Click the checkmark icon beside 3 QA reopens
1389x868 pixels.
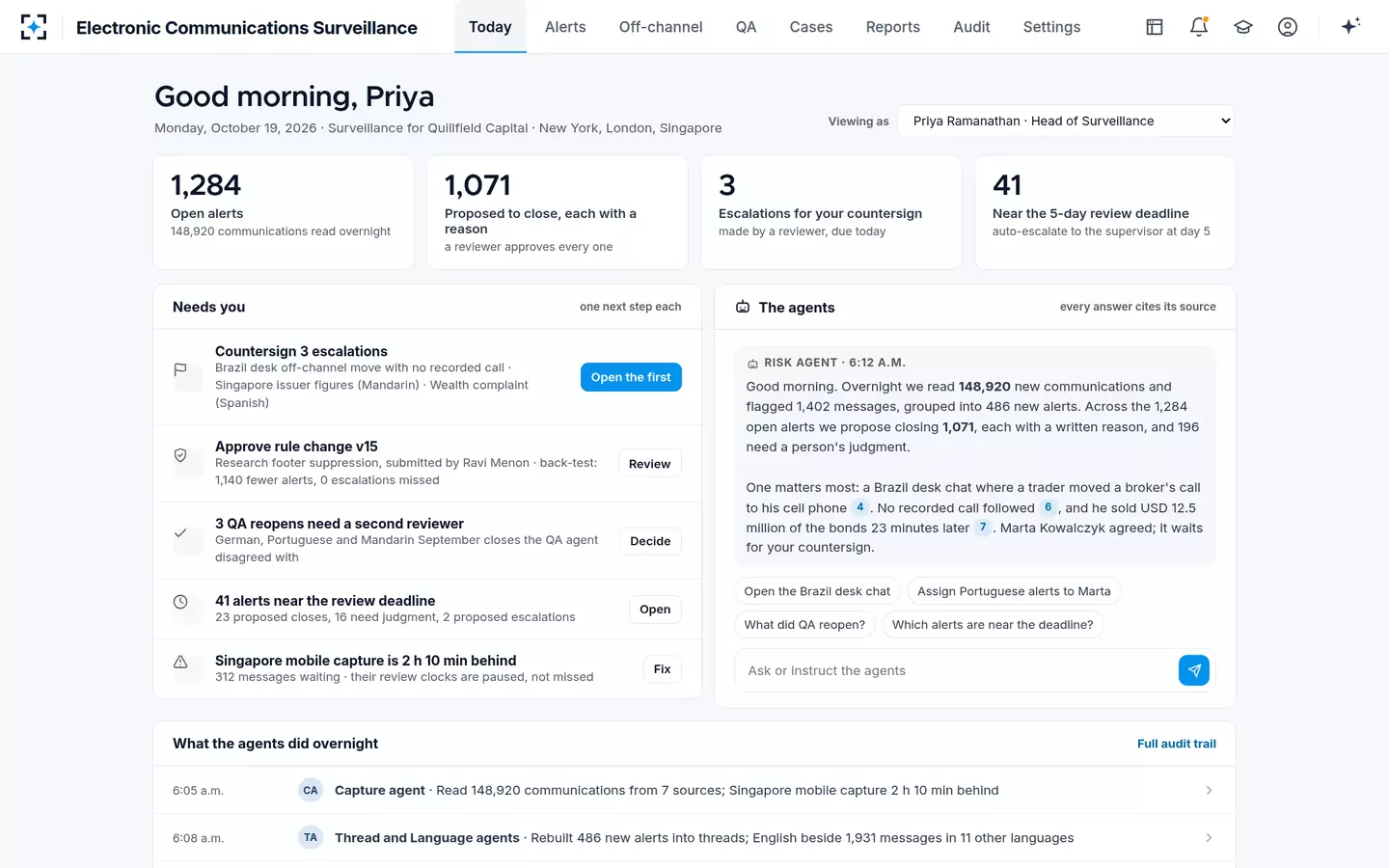tap(180, 532)
